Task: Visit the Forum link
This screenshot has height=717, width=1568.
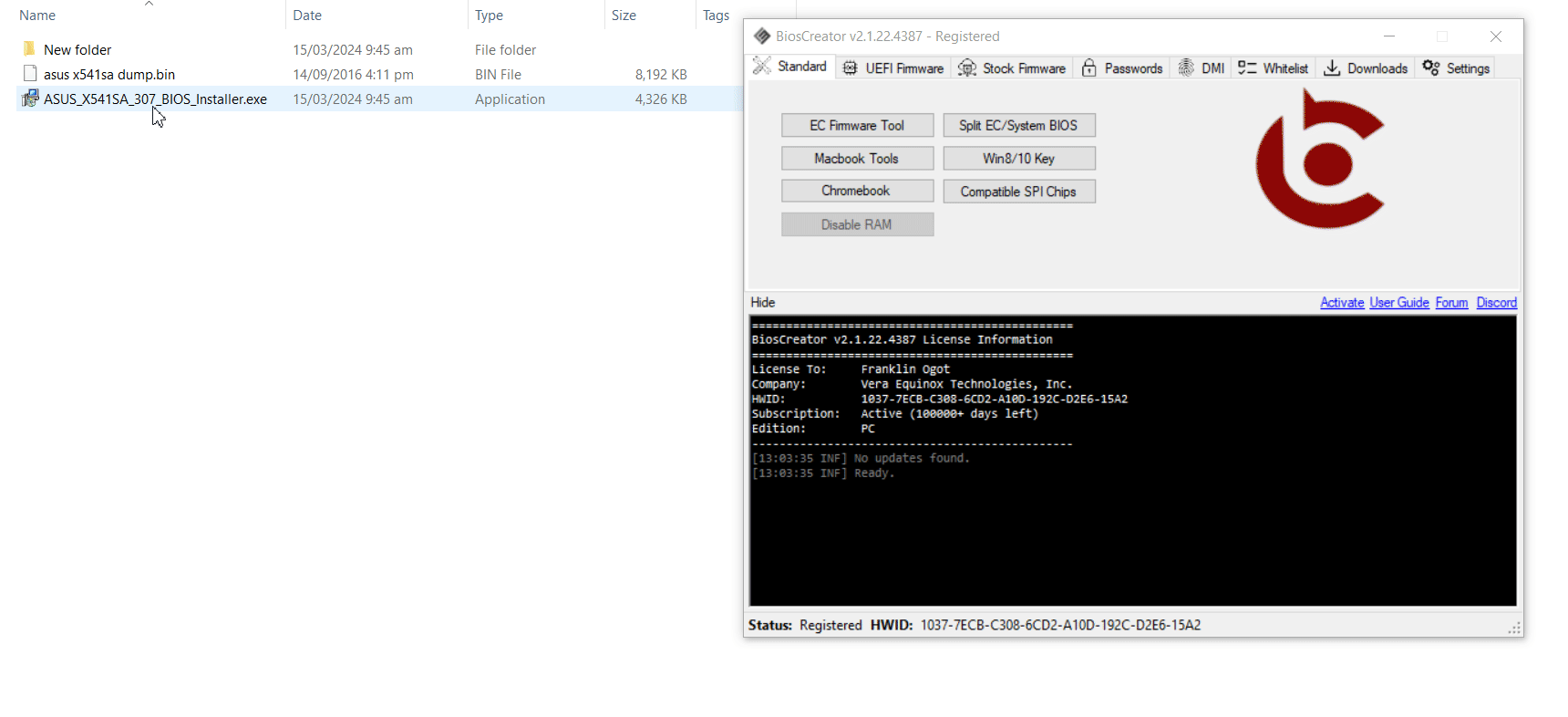Action: 1451,302
